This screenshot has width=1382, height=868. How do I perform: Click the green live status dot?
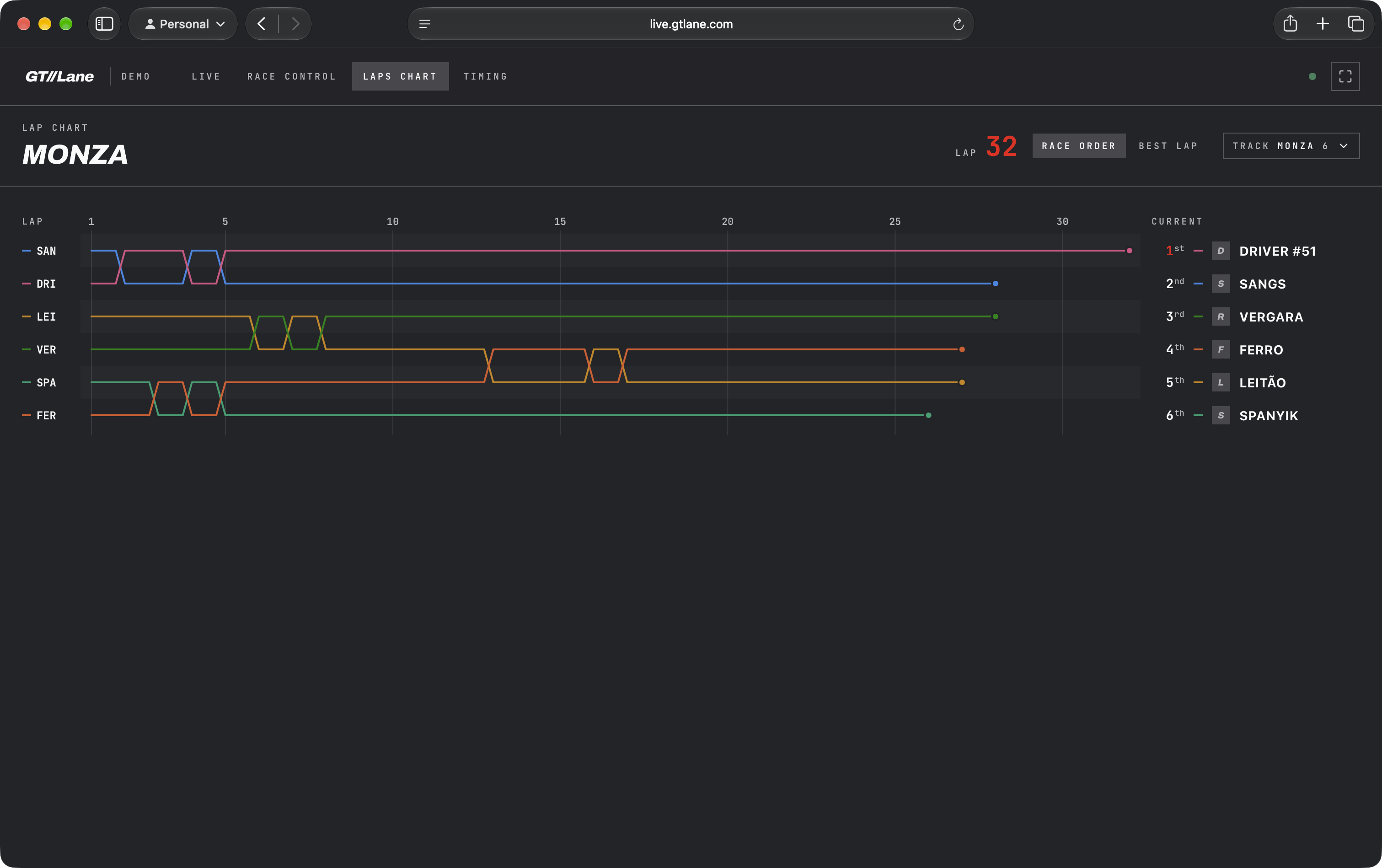(1312, 76)
